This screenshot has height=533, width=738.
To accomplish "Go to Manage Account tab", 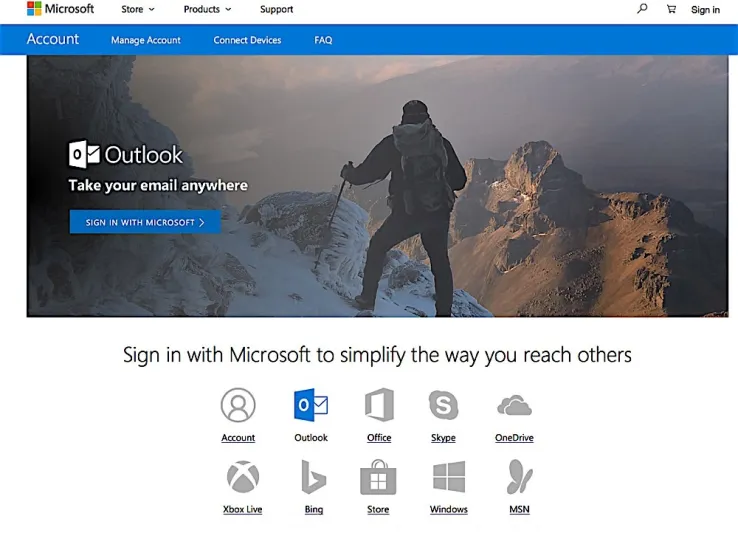I will coord(146,40).
